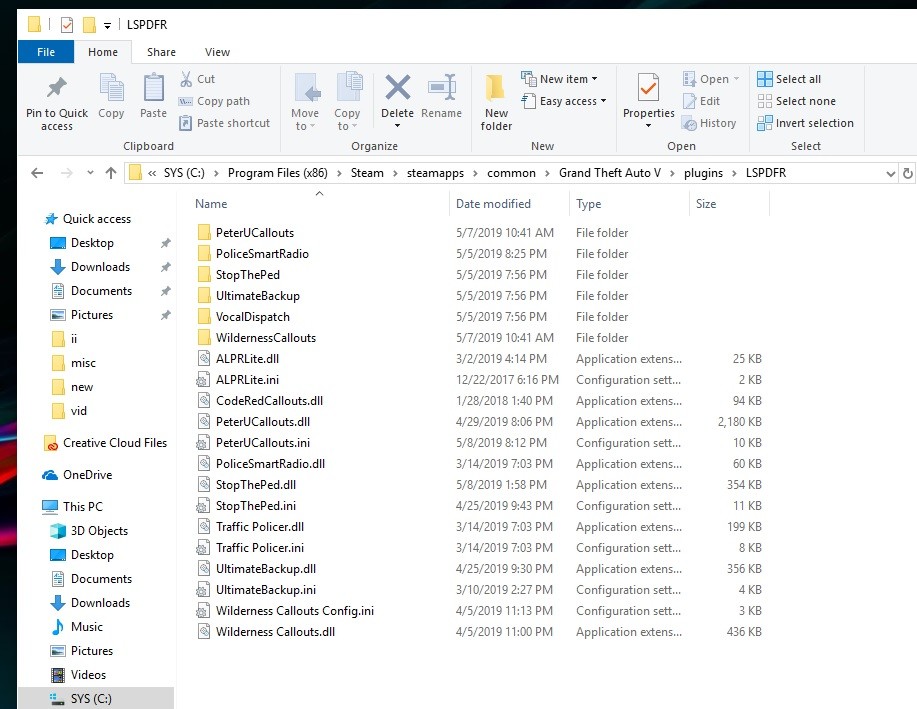Click the Up one level arrow

pyautogui.click(x=111, y=173)
